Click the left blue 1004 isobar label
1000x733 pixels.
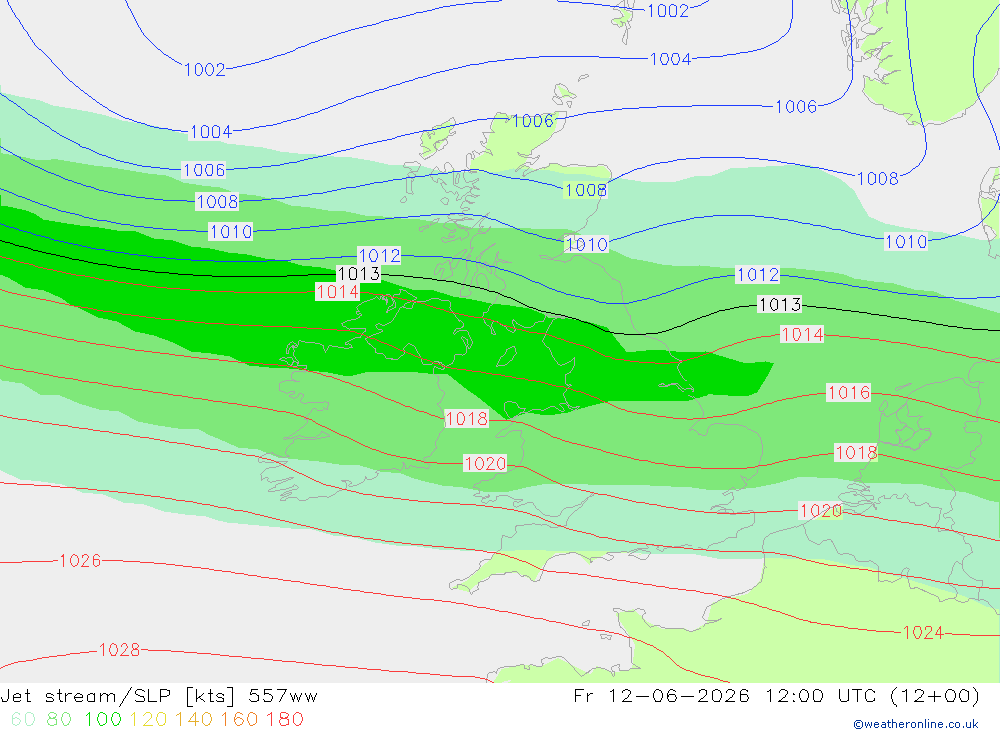[x=210, y=132]
